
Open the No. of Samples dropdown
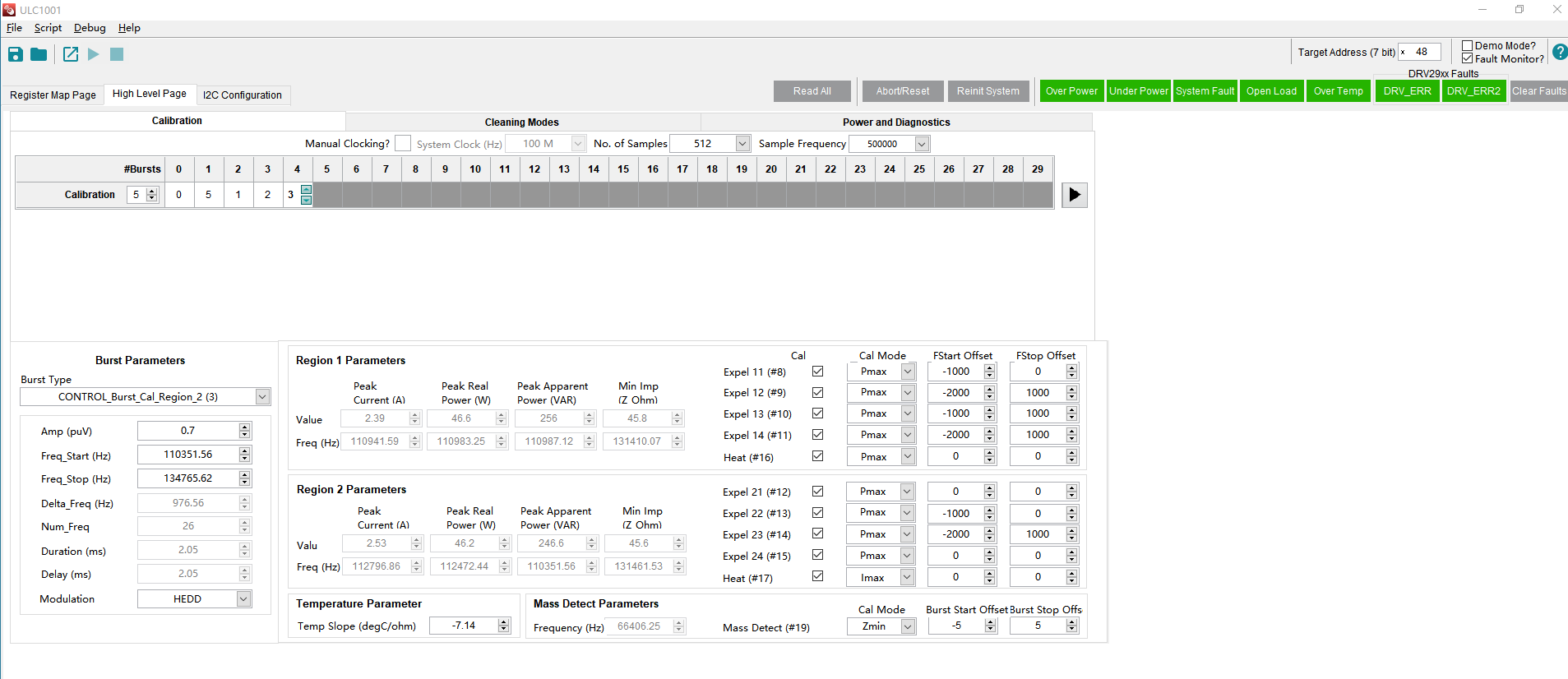742,144
